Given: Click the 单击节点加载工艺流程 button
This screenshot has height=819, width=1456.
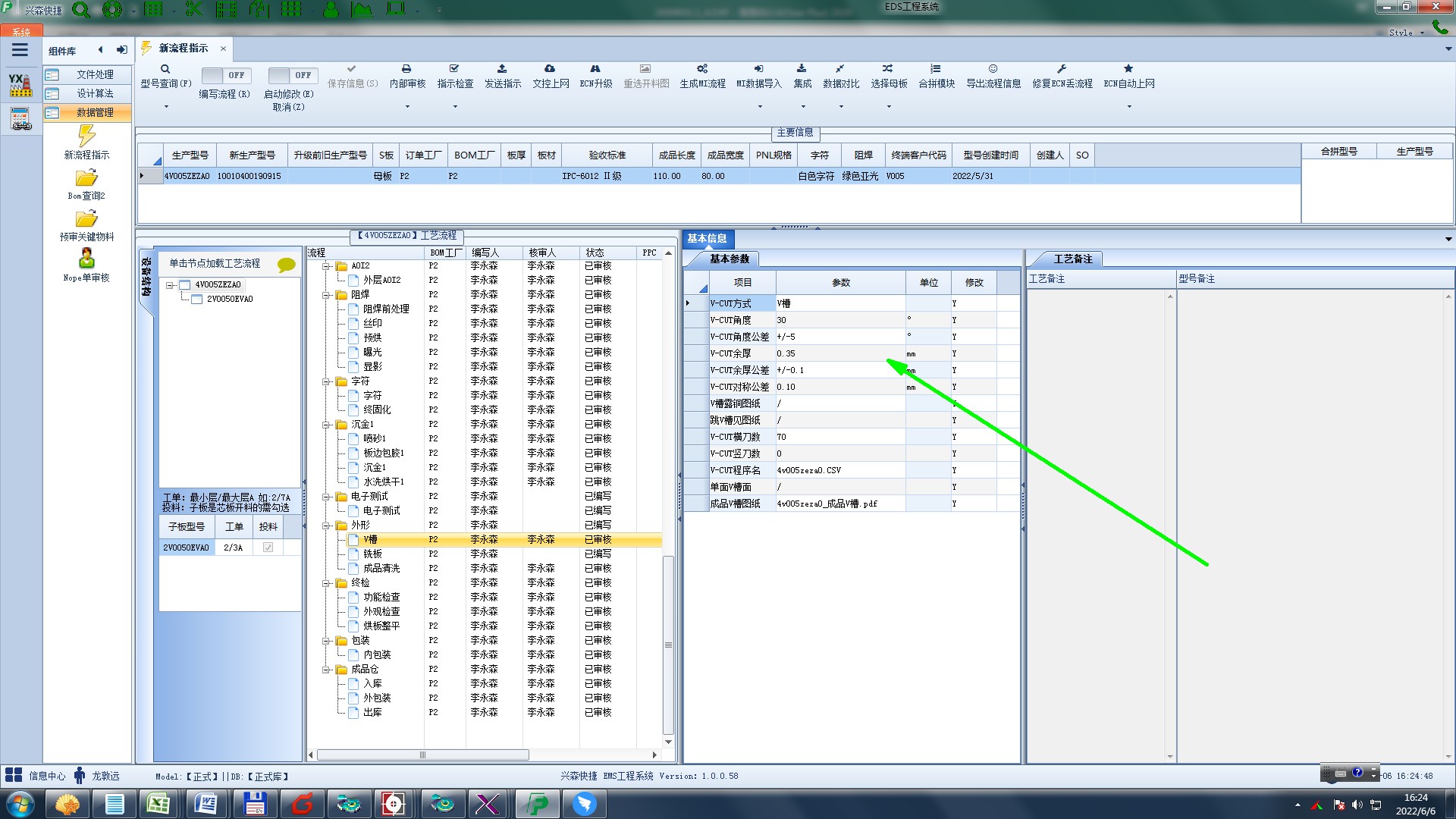Looking at the screenshot, I should (x=215, y=264).
